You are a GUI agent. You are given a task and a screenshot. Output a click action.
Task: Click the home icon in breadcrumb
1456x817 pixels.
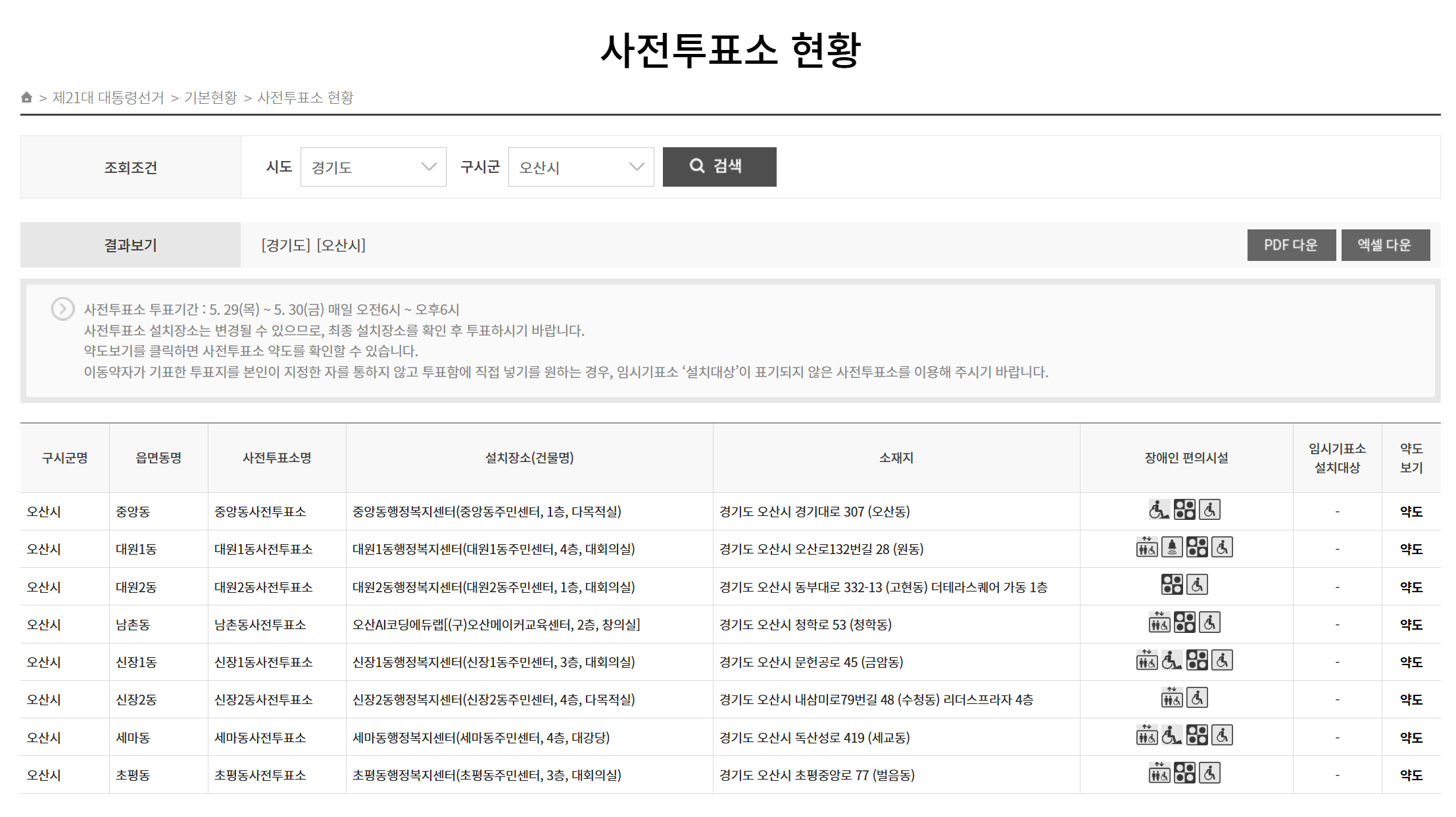(x=26, y=97)
